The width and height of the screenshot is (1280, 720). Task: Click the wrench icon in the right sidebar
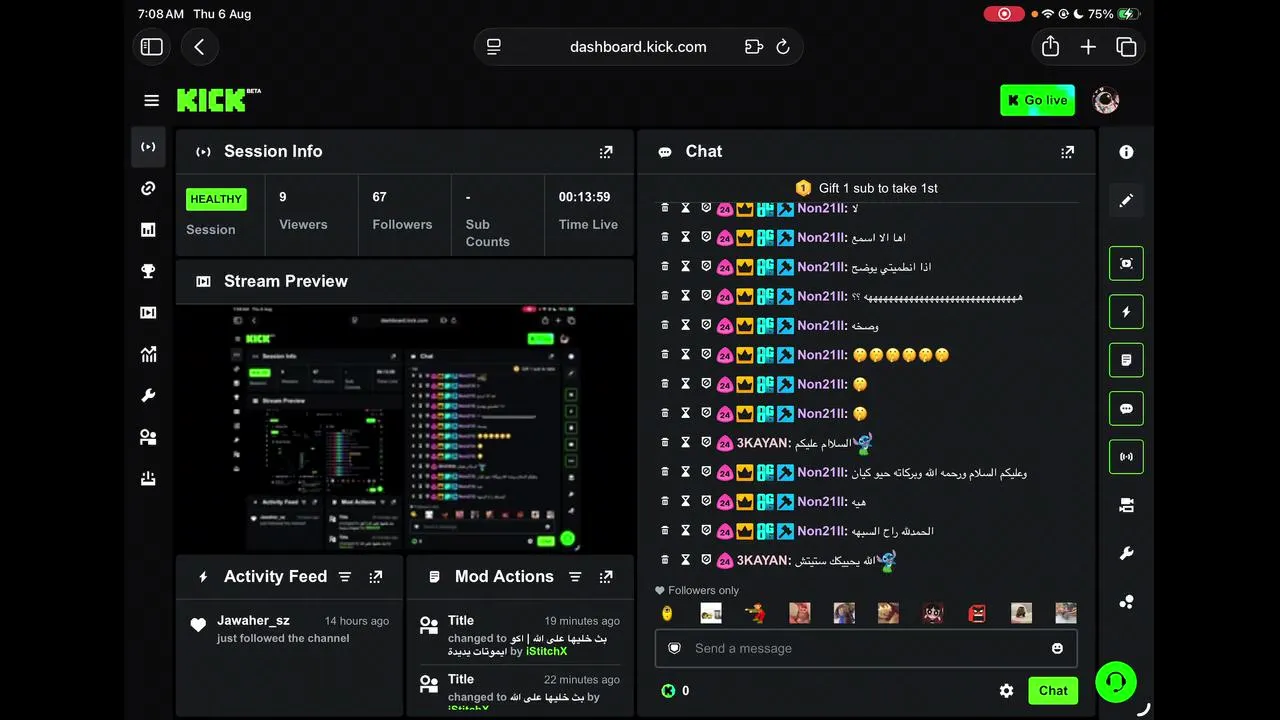click(x=1126, y=554)
